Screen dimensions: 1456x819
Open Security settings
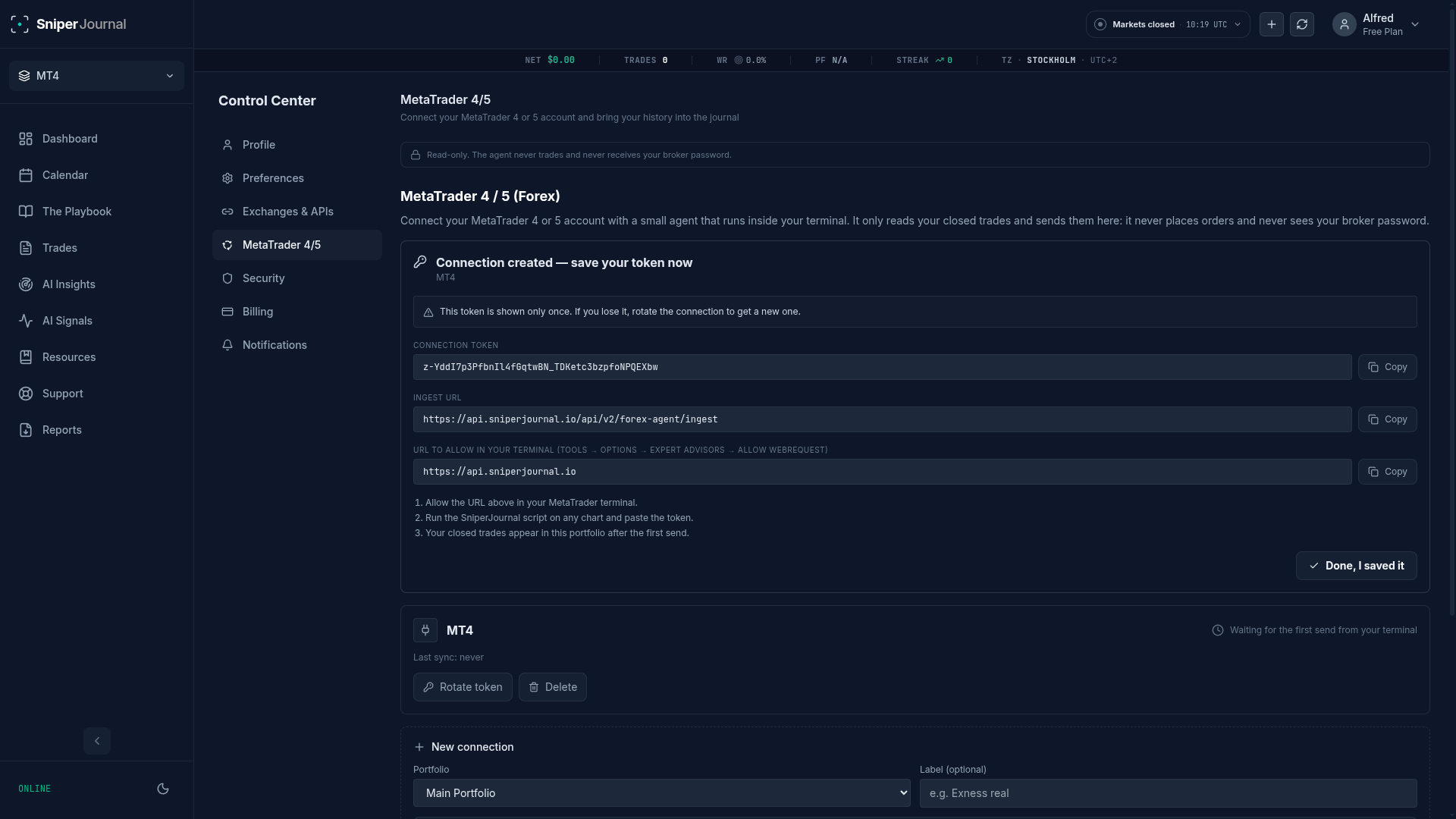[297, 278]
